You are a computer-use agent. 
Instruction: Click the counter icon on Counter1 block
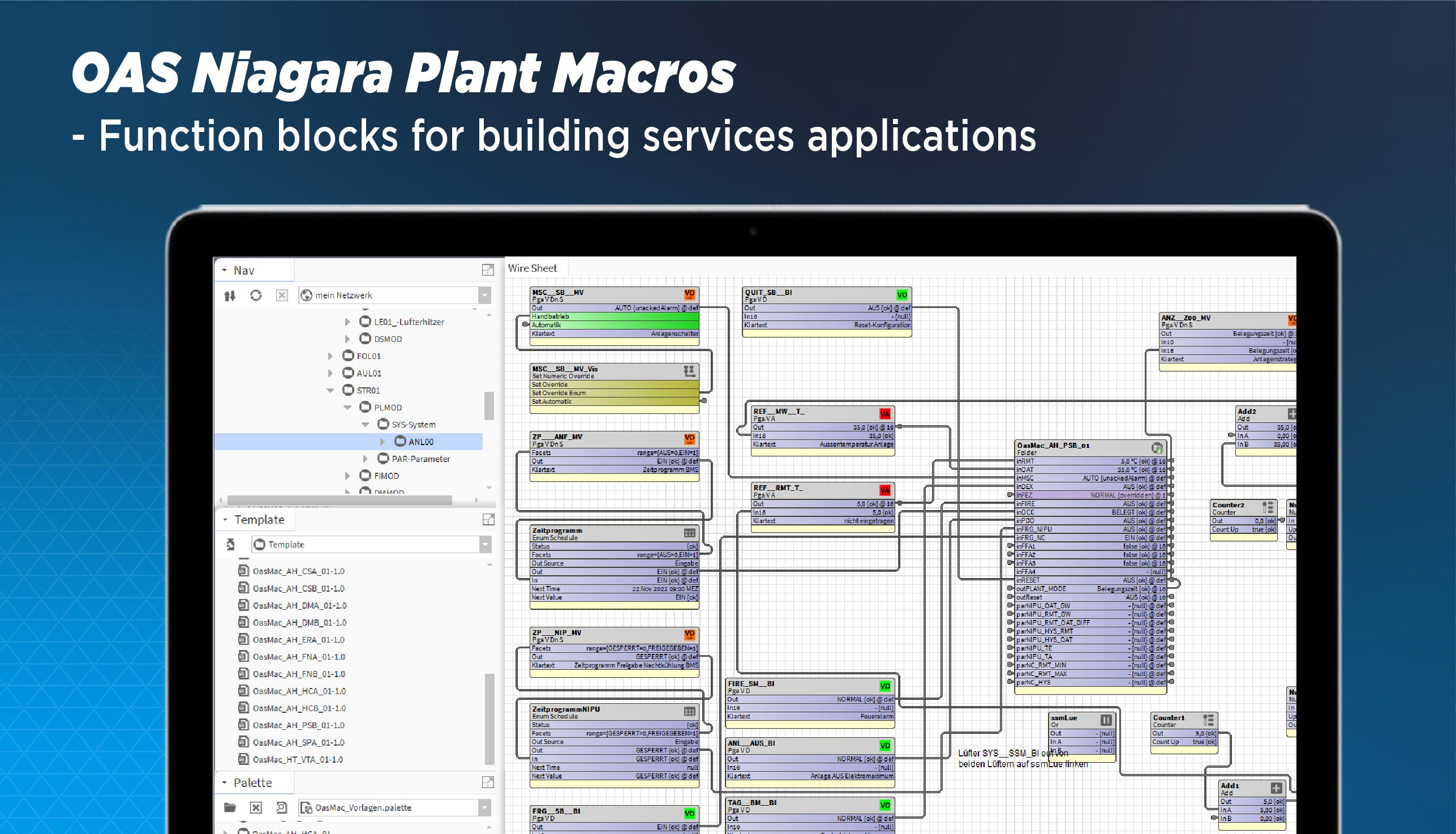click(1208, 720)
